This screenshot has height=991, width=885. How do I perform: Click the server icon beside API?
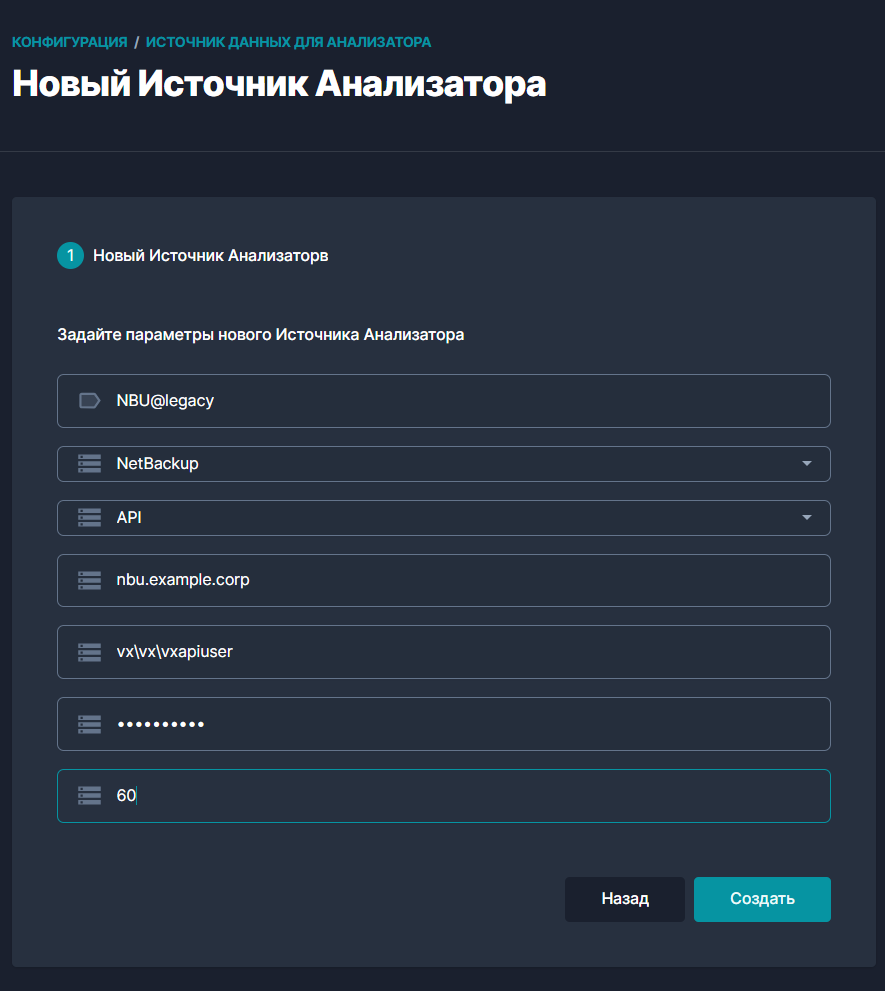click(x=90, y=518)
